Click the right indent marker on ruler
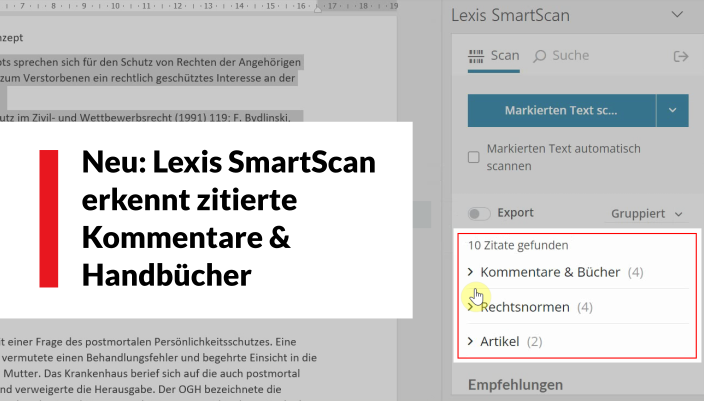This screenshot has height=401, width=704. point(318,9)
